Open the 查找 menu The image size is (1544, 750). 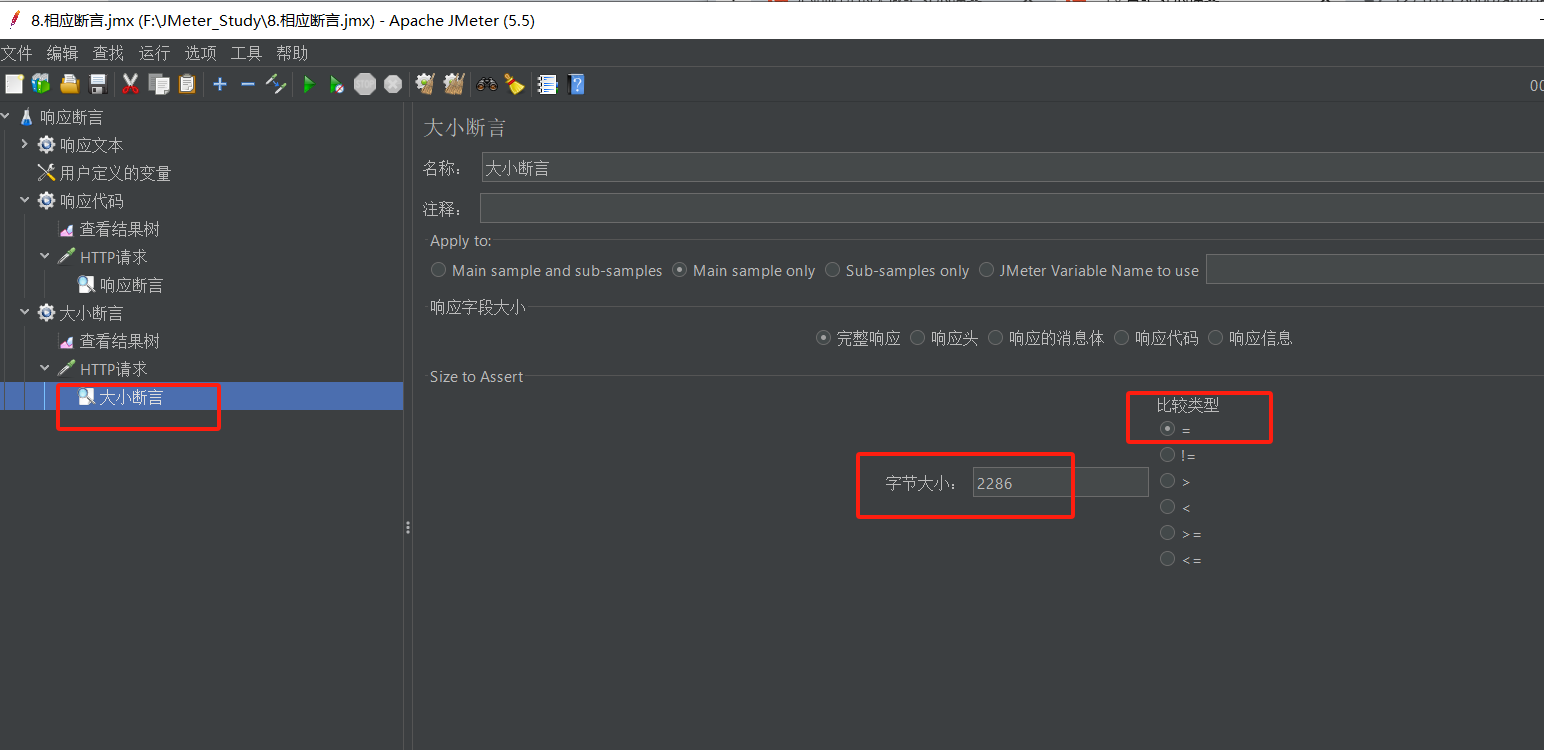click(108, 53)
